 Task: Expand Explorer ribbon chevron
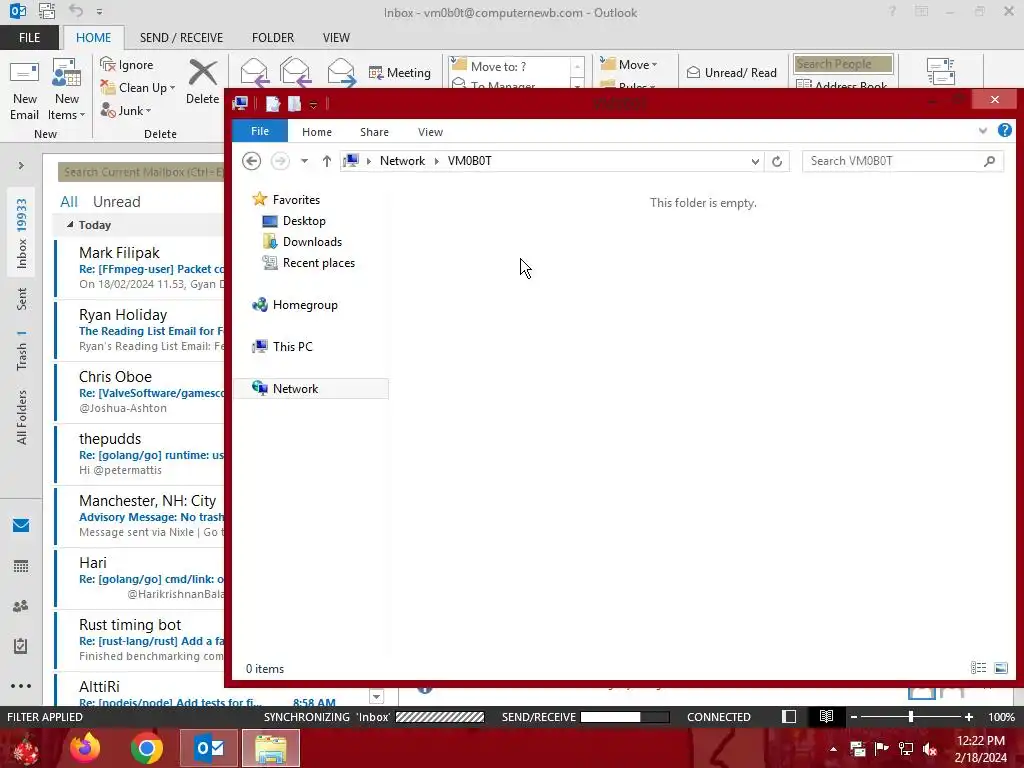pos(983,131)
